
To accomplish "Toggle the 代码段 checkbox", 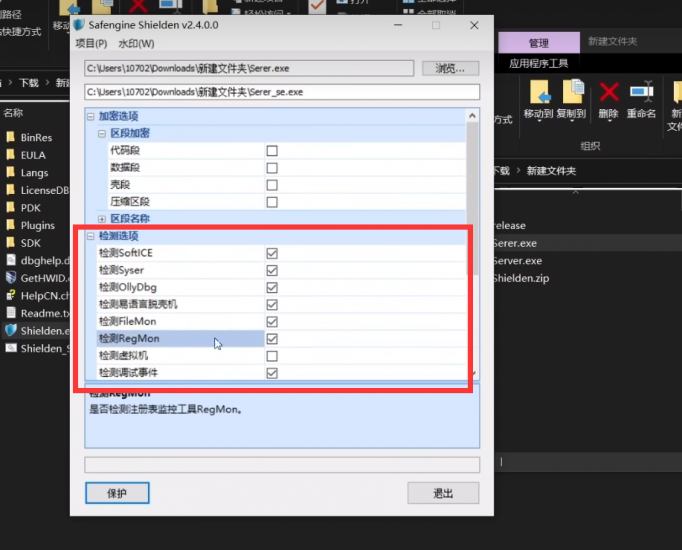I will pyautogui.click(x=272, y=151).
